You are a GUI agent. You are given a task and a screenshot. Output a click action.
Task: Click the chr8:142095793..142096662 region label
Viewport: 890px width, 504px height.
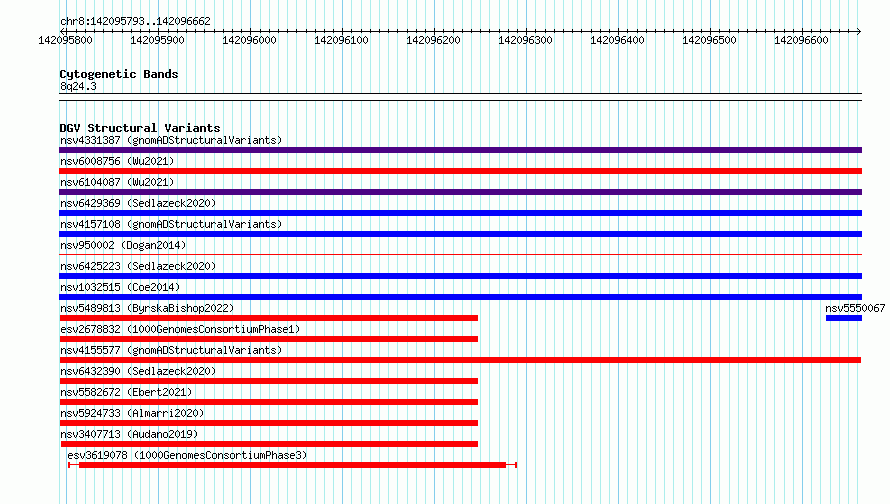coord(135,21)
